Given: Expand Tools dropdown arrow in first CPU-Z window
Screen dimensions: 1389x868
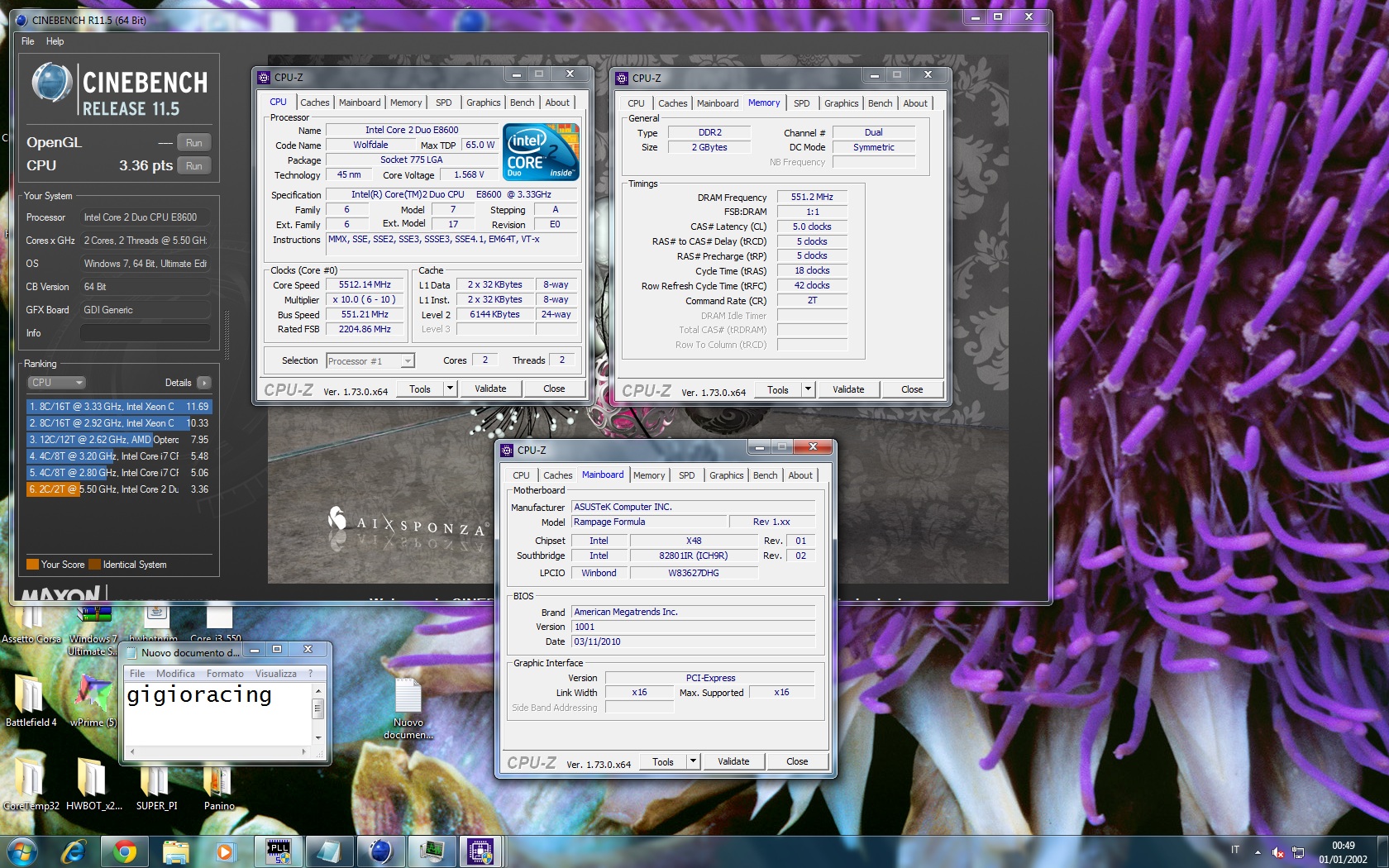Looking at the screenshot, I should click(x=450, y=389).
